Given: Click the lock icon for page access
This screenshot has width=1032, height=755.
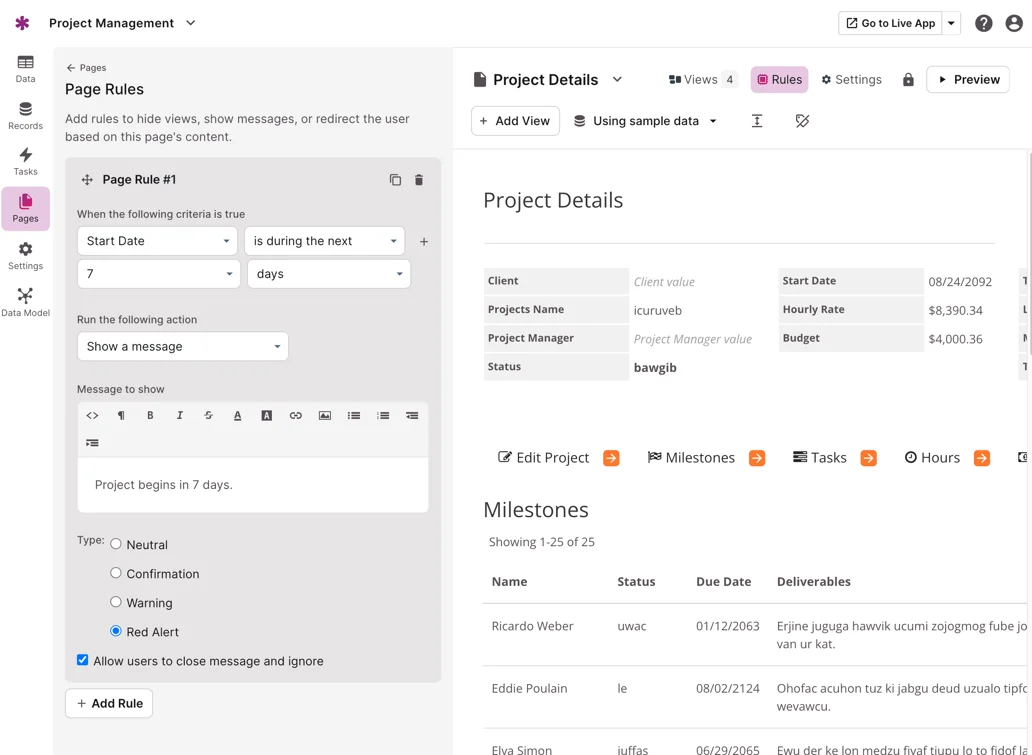Looking at the screenshot, I should 908,80.
